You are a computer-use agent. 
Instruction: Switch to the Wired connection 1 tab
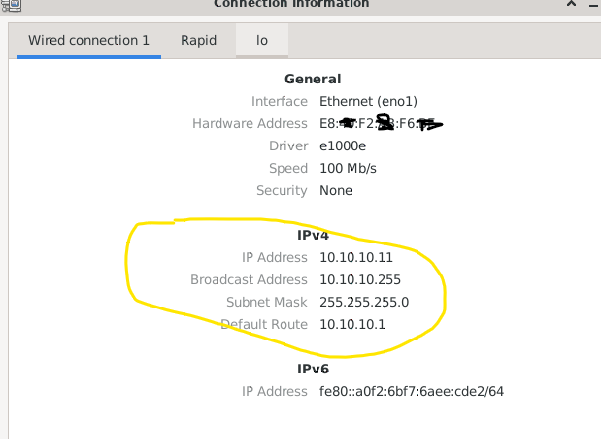(x=89, y=40)
